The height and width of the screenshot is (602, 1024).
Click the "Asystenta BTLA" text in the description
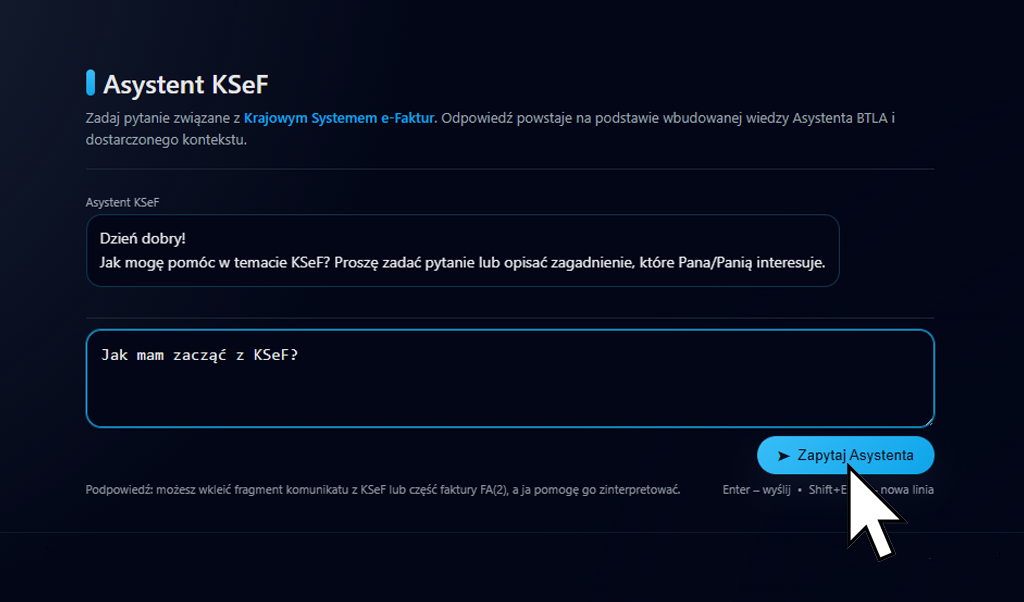(841, 119)
